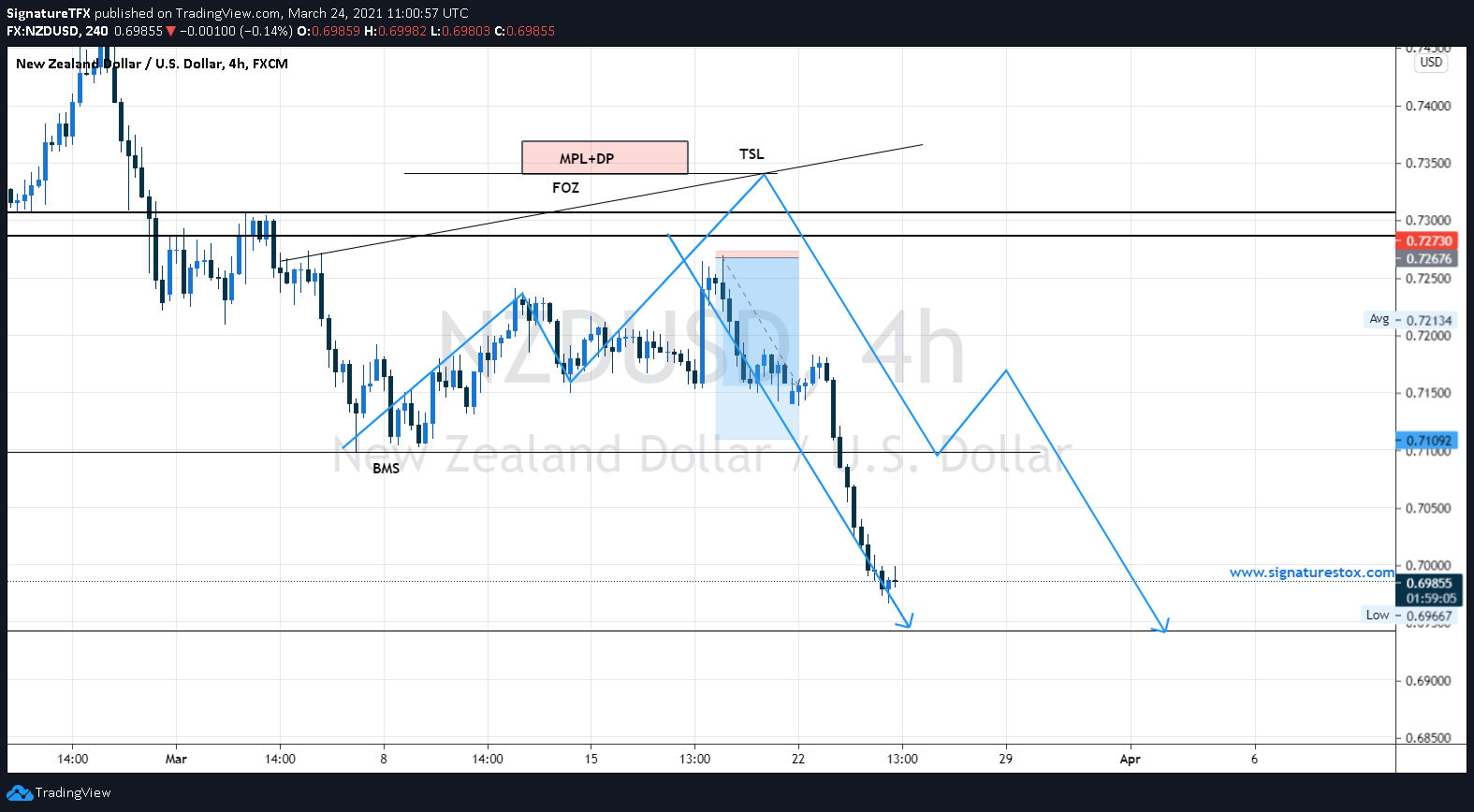Click the 29 date label on time axis

[x=1005, y=759]
